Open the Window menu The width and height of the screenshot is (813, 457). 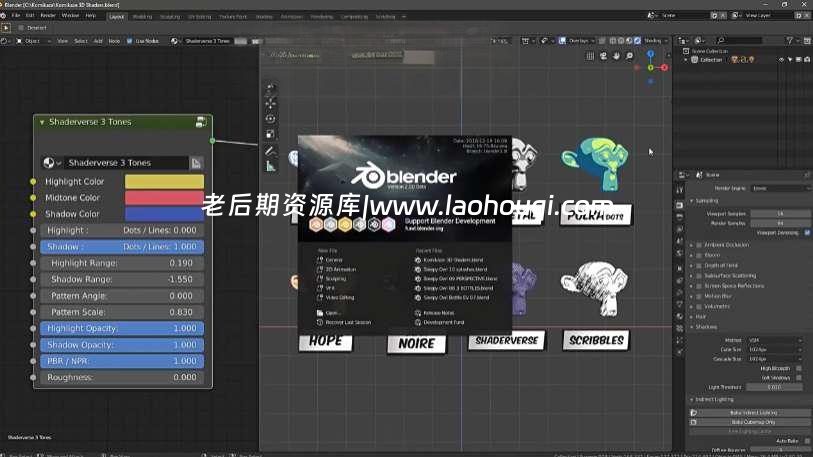pos(71,16)
